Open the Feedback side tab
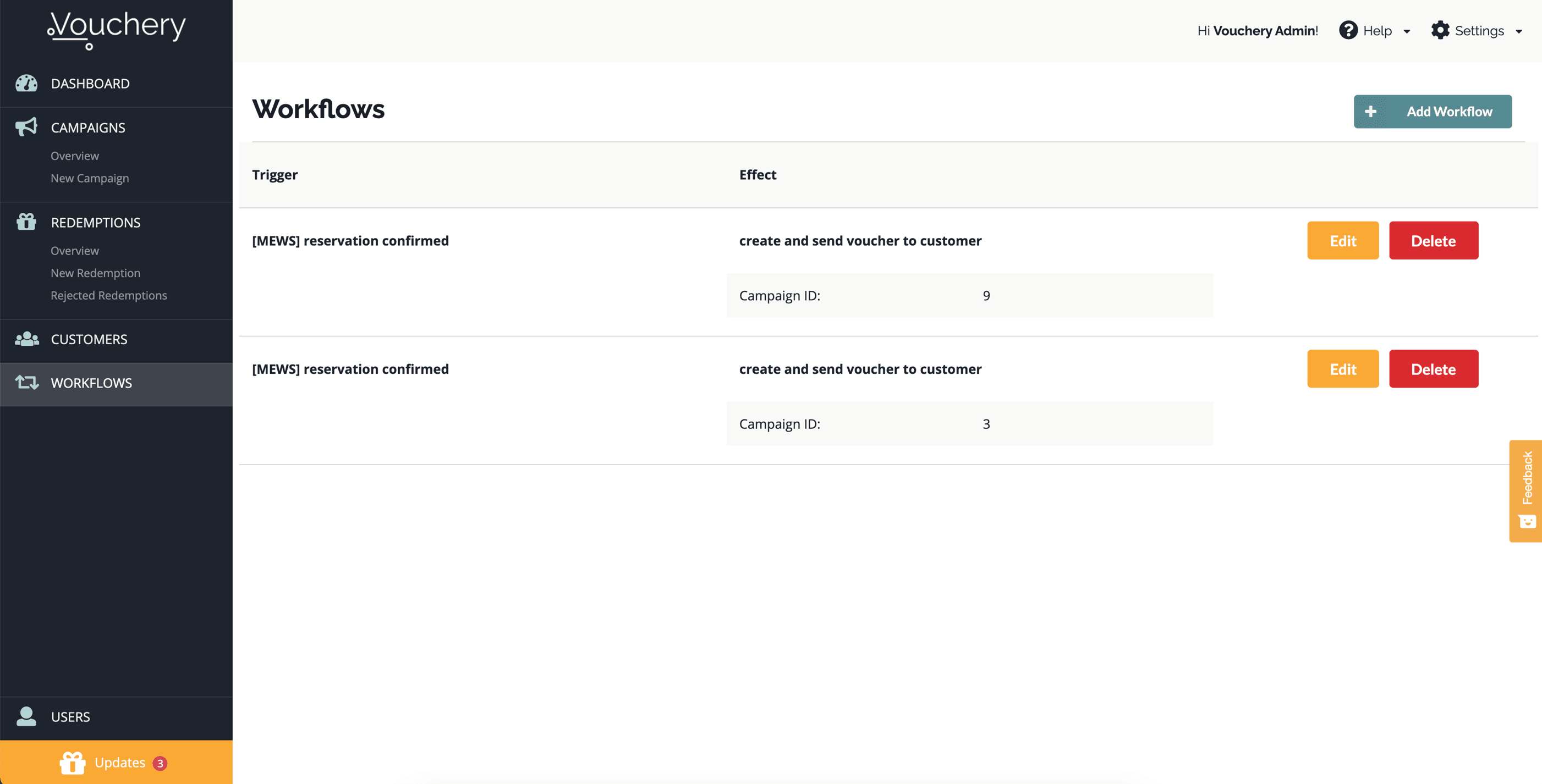Viewport: 1542px width, 784px height. [1526, 490]
